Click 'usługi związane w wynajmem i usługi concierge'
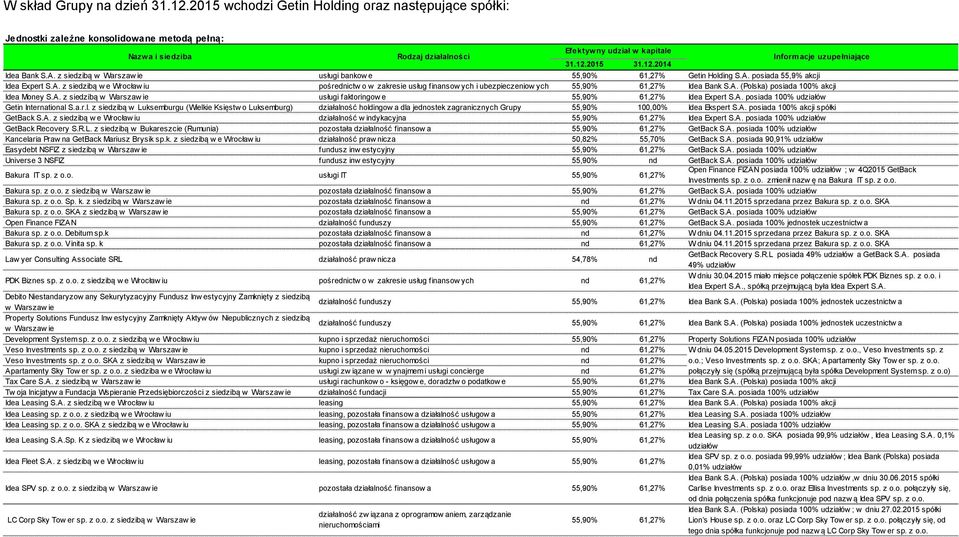Viewport: 959px width, 537px height. coord(401,371)
